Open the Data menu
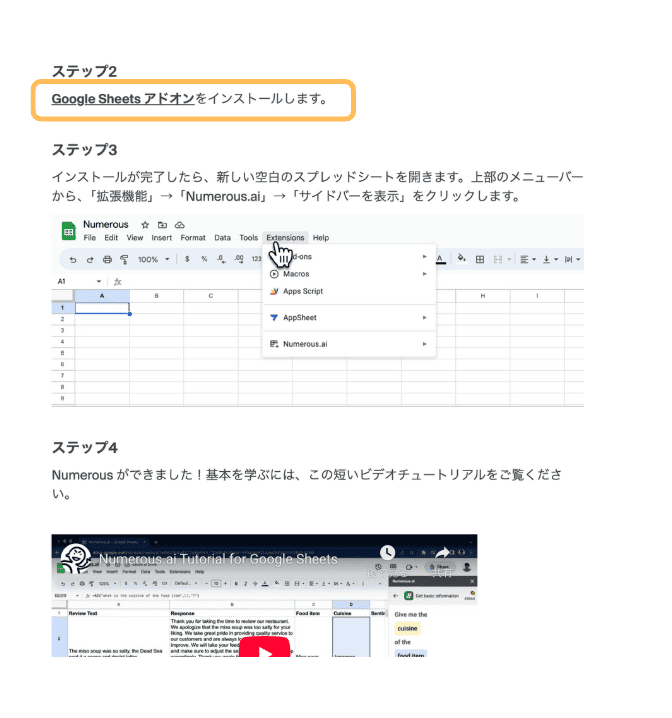This screenshot has width=672, height=718. tap(222, 238)
